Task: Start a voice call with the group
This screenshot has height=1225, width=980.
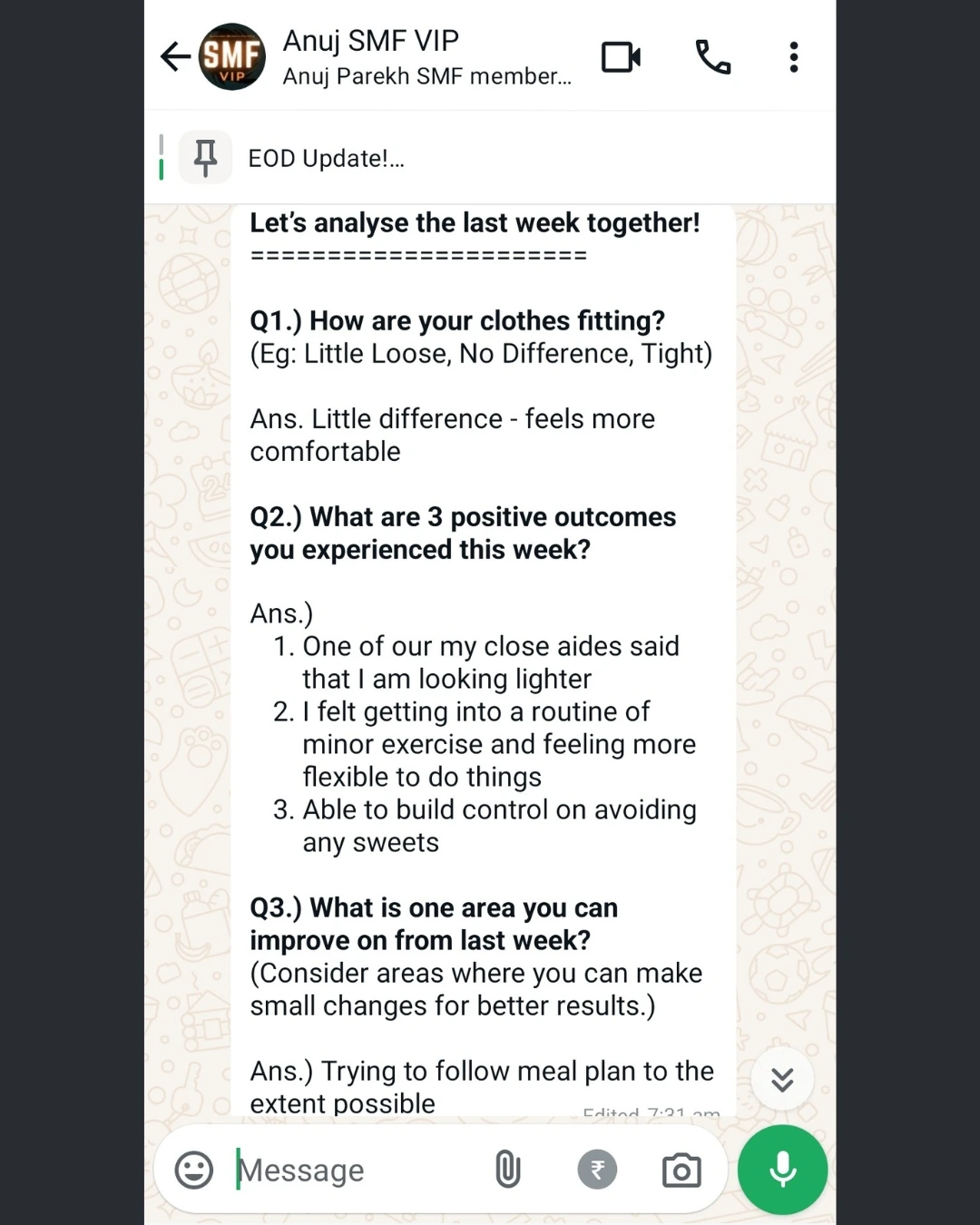Action: 712,57
